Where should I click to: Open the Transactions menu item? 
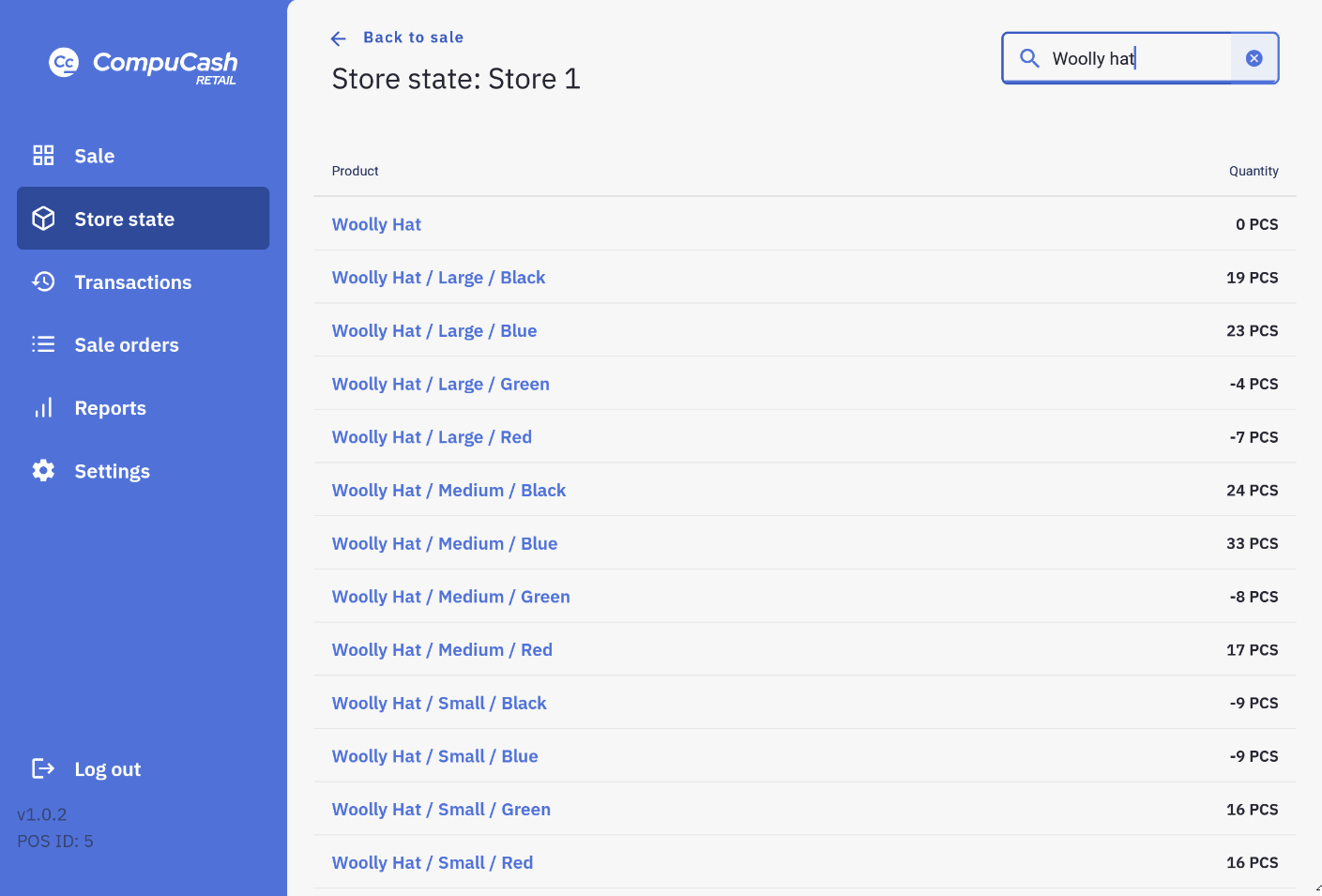point(132,282)
